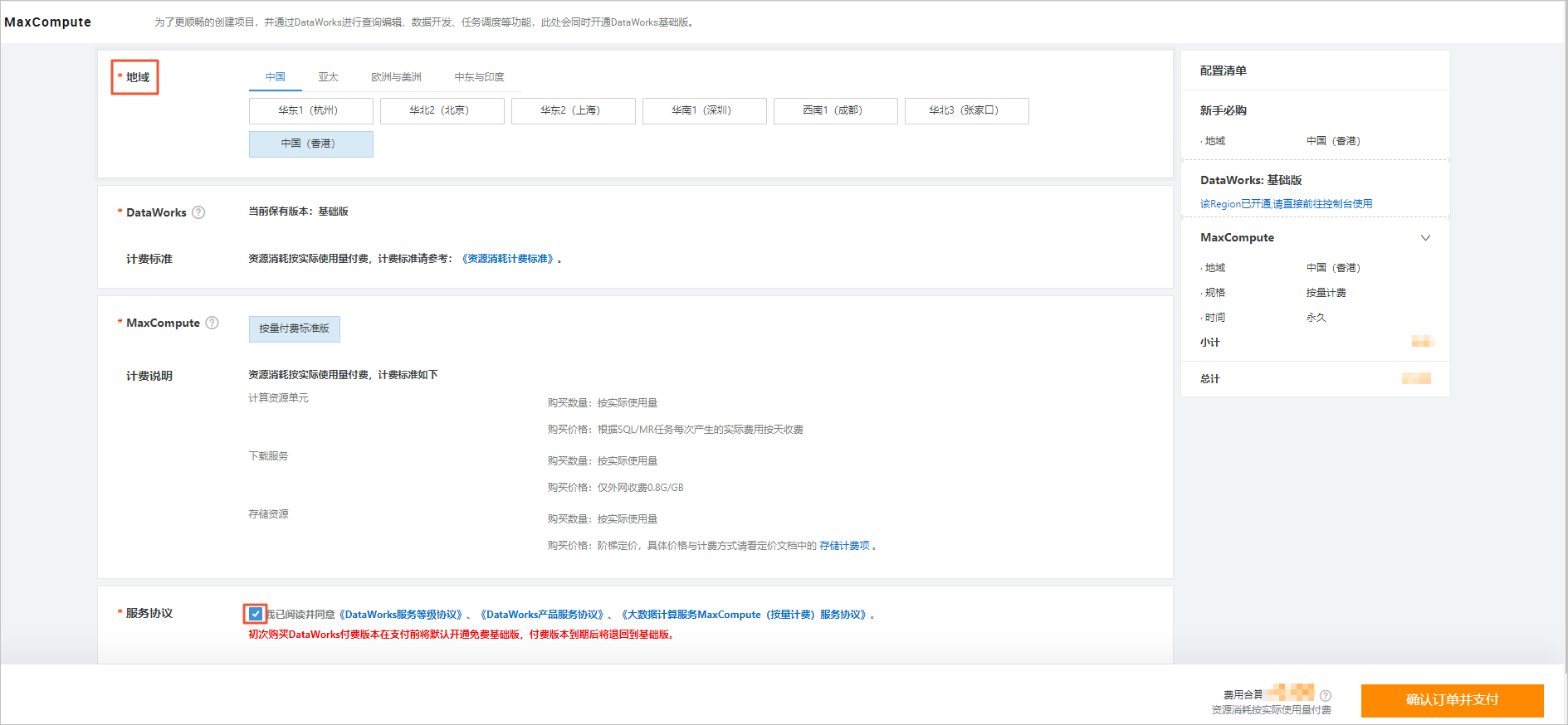Switch to the 中国 region tab
The height and width of the screenshot is (725, 1568).
(x=276, y=77)
